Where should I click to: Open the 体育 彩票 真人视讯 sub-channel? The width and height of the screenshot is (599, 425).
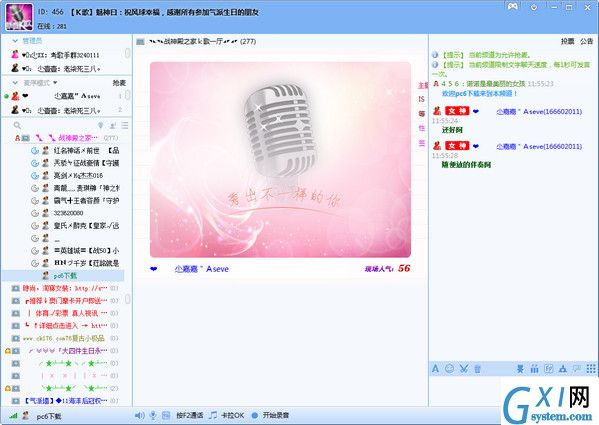point(67,313)
